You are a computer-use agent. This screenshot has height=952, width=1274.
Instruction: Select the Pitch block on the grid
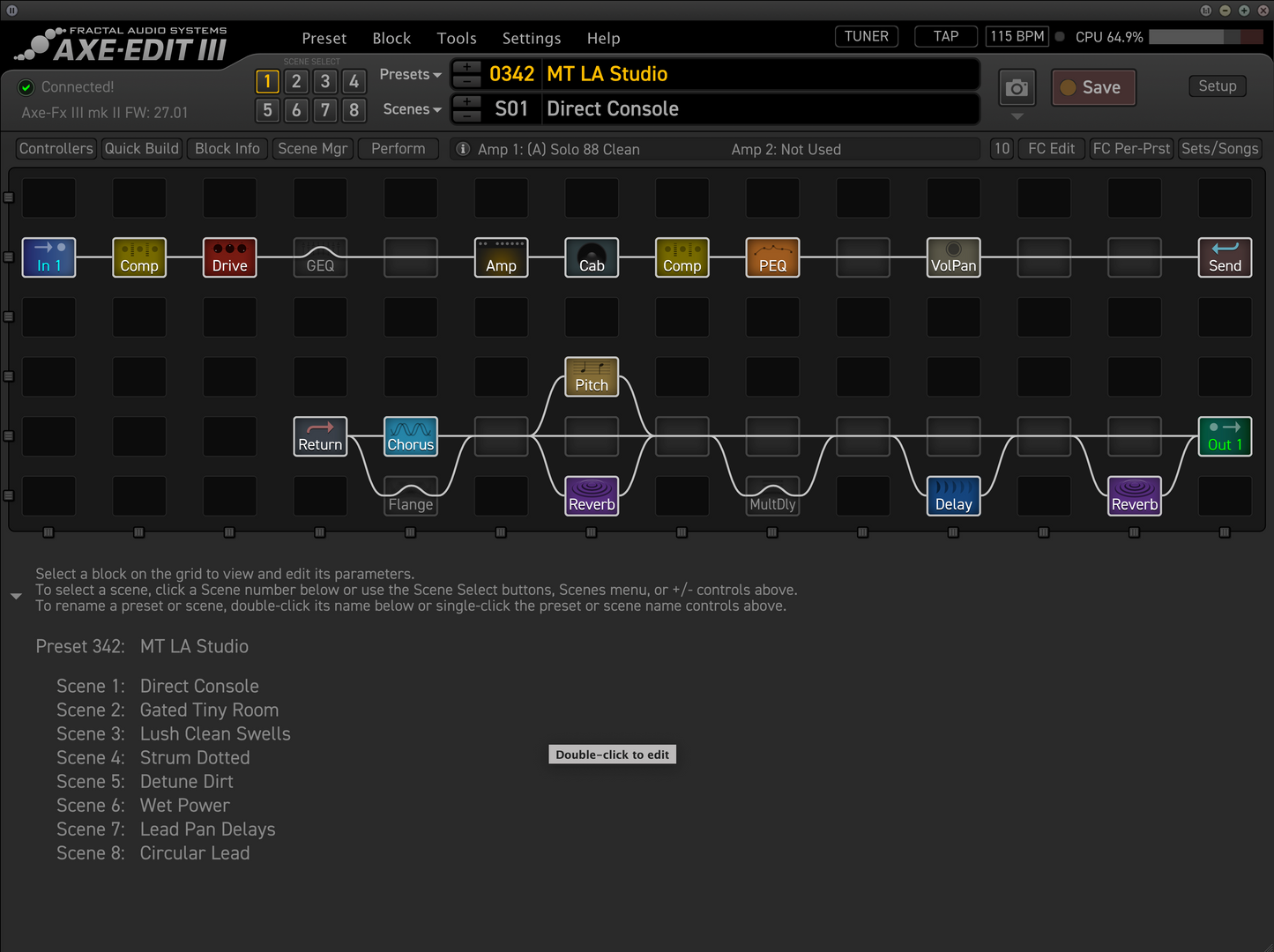pos(592,377)
